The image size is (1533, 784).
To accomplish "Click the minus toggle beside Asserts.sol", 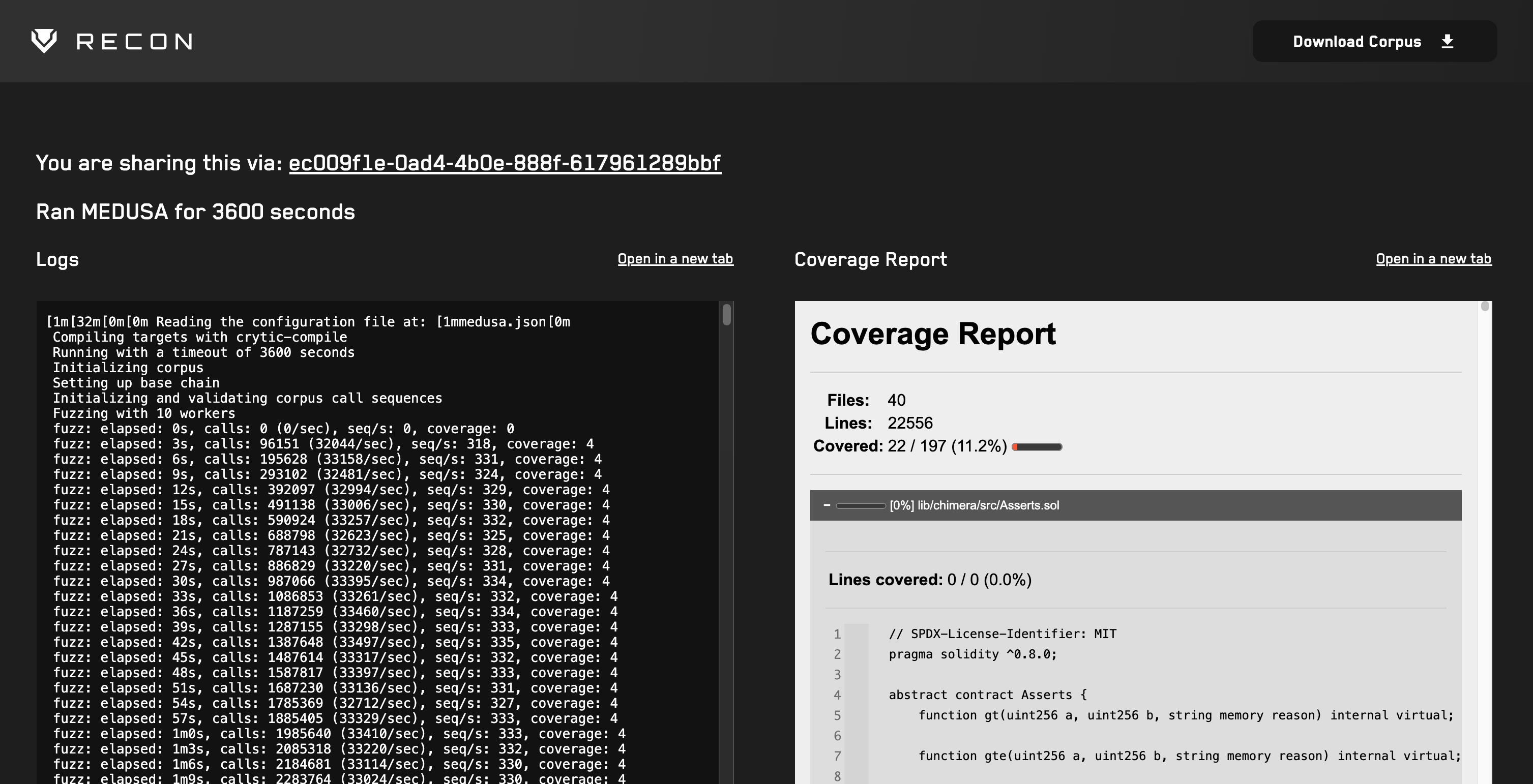I will click(827, 505).
